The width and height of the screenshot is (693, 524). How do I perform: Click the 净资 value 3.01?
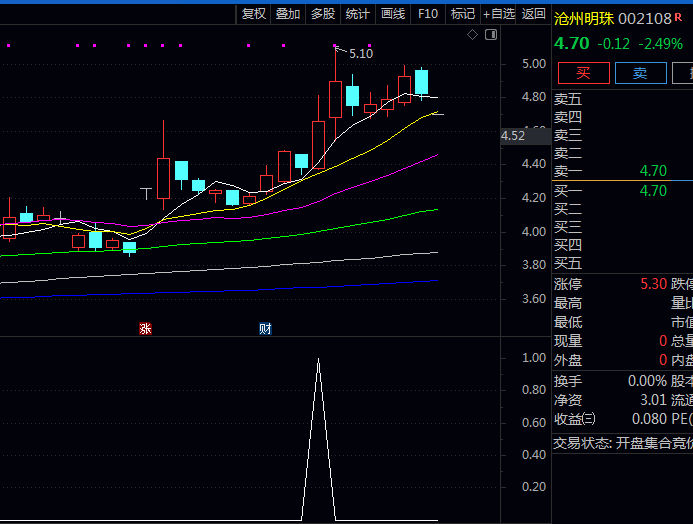point(653,400)
